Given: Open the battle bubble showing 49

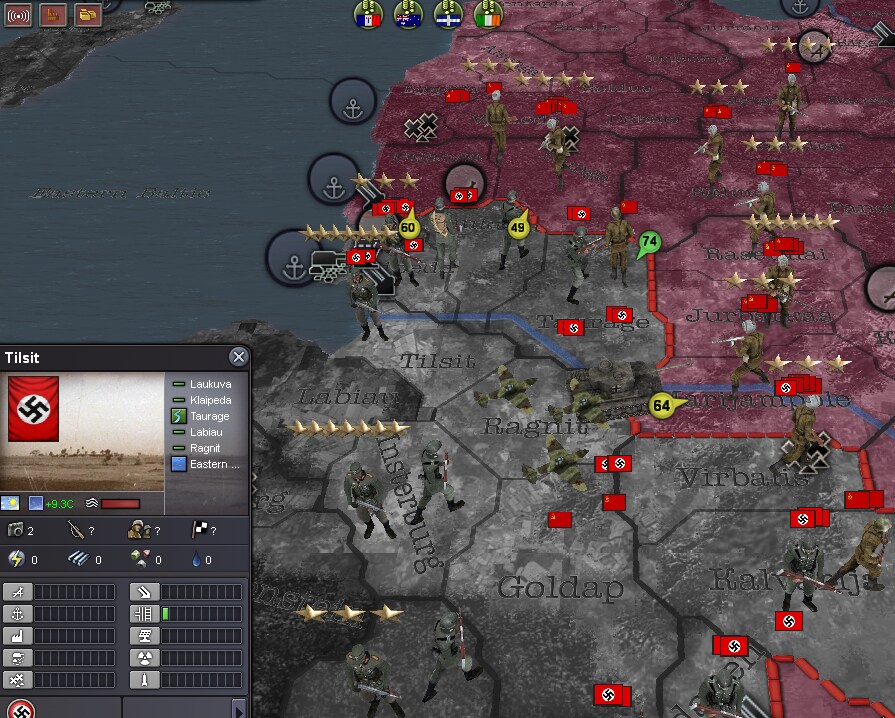Looking at the screenshot, I should coord(518,227).
